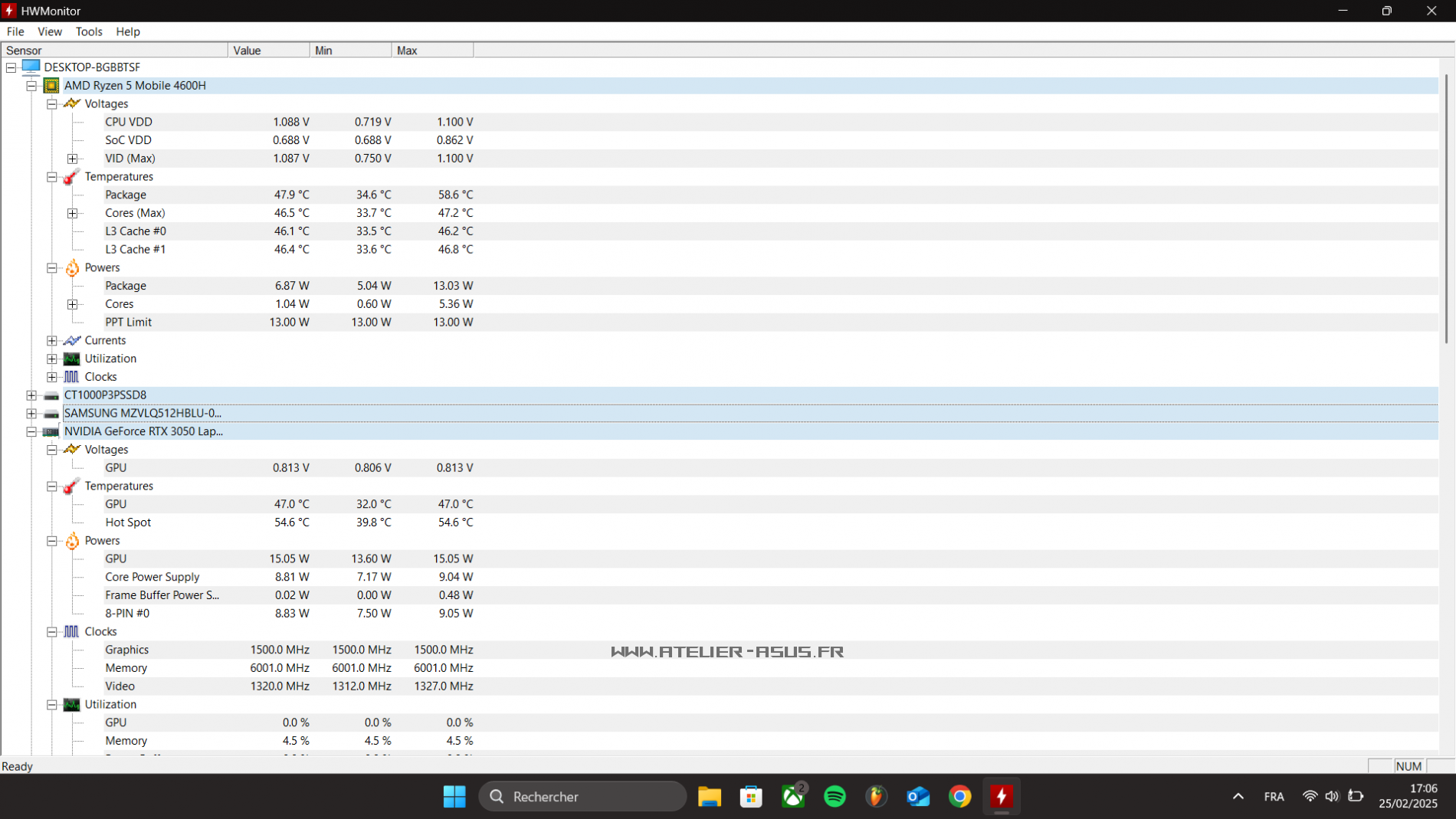This screenshot has width=1456, height=819.
Task: Open the Windows Start menu
Action: point(454,797)
